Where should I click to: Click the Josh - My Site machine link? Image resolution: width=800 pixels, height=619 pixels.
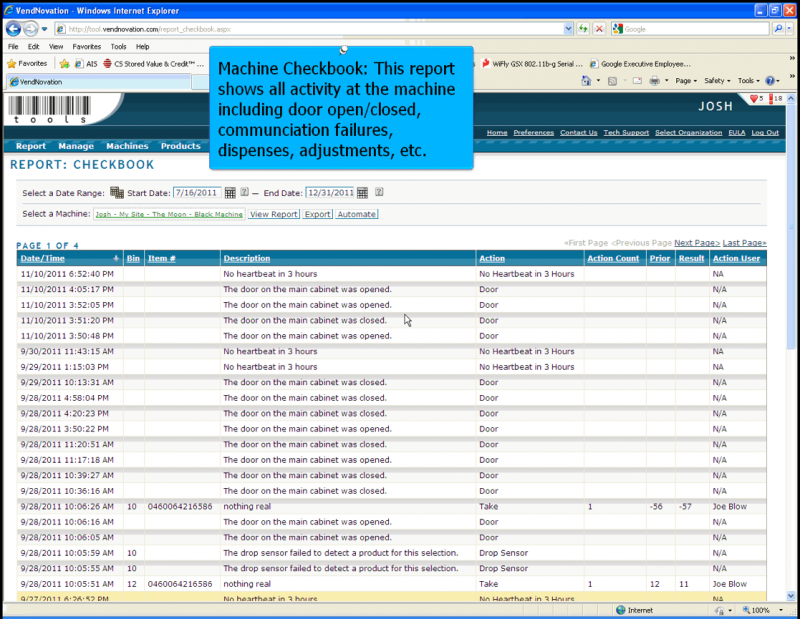(169, 214)
